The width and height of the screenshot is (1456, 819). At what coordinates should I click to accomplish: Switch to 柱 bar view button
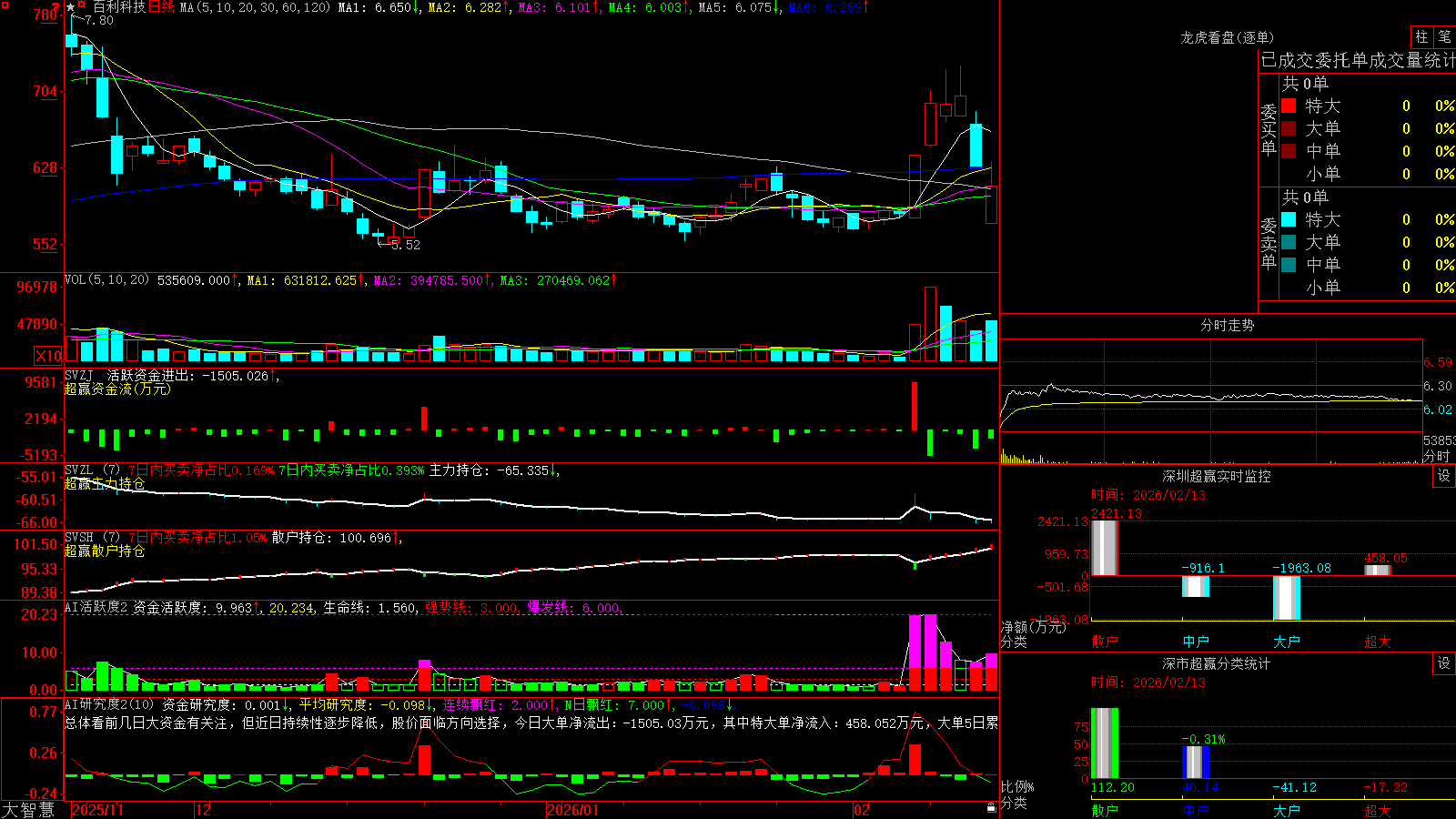(1421, 37)
